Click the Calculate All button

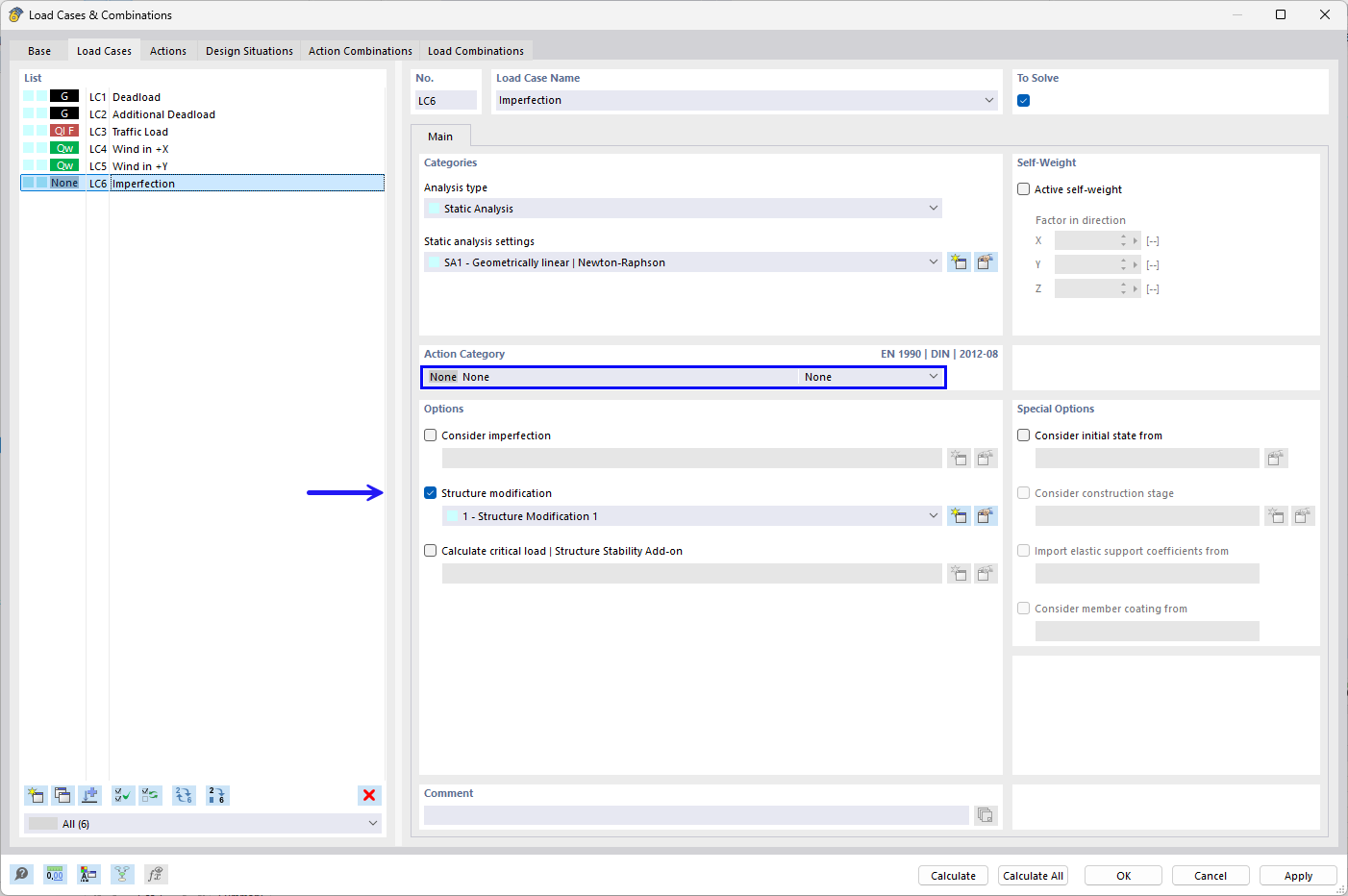1034,876
